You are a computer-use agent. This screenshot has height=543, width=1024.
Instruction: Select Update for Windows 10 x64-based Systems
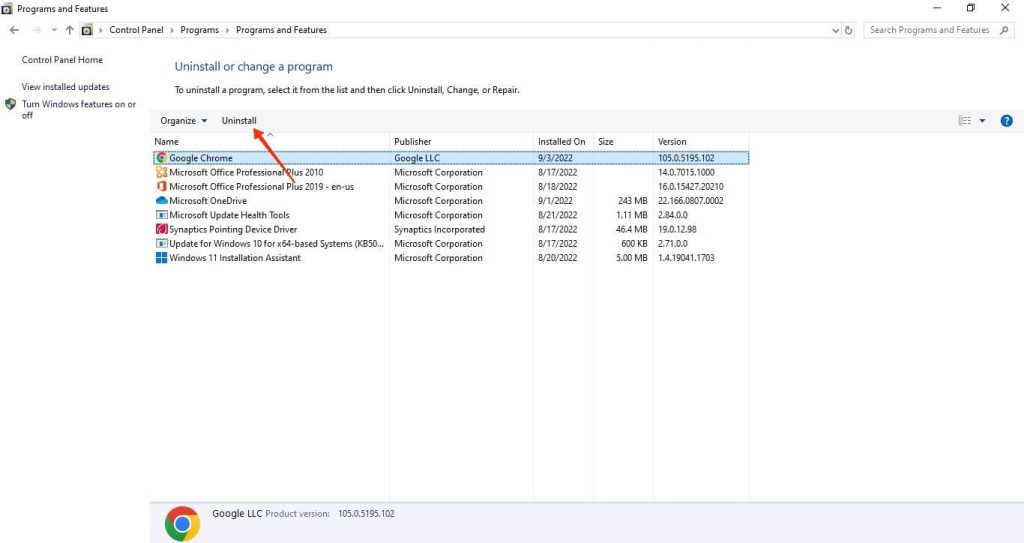(276, 244)
